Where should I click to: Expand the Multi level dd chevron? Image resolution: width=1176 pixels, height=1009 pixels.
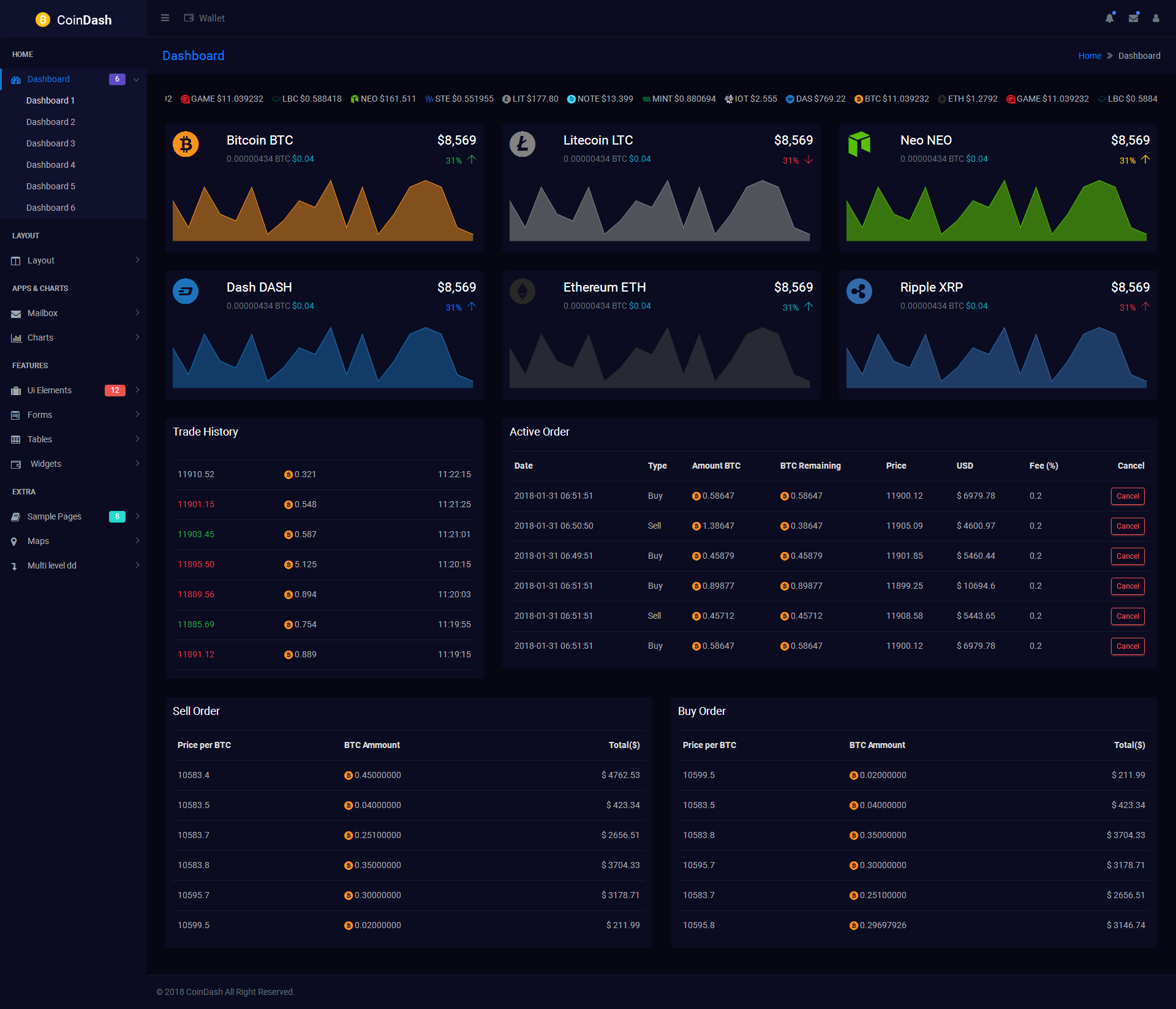click(137, 565)
